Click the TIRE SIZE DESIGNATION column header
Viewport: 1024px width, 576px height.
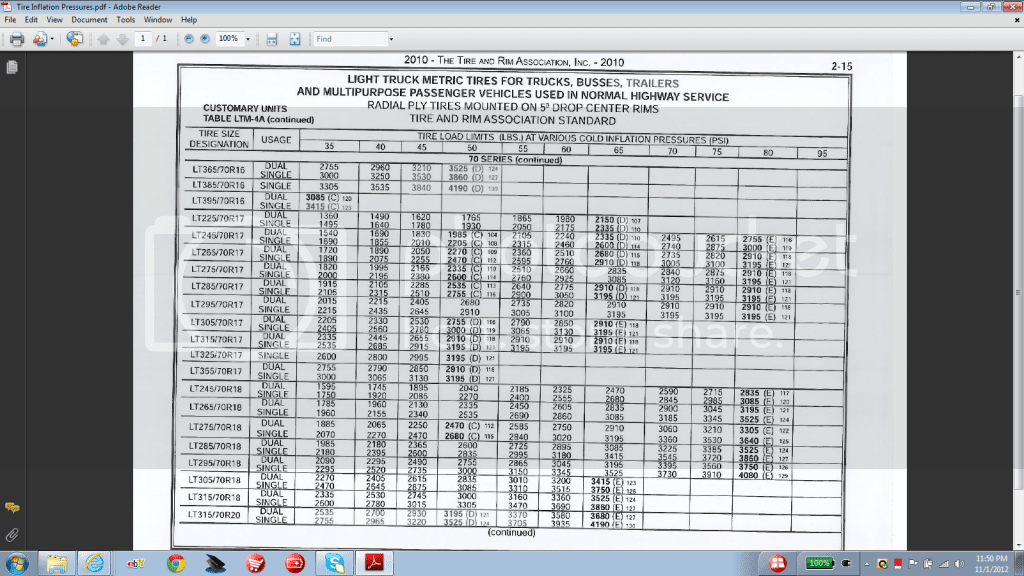point(219,139)
